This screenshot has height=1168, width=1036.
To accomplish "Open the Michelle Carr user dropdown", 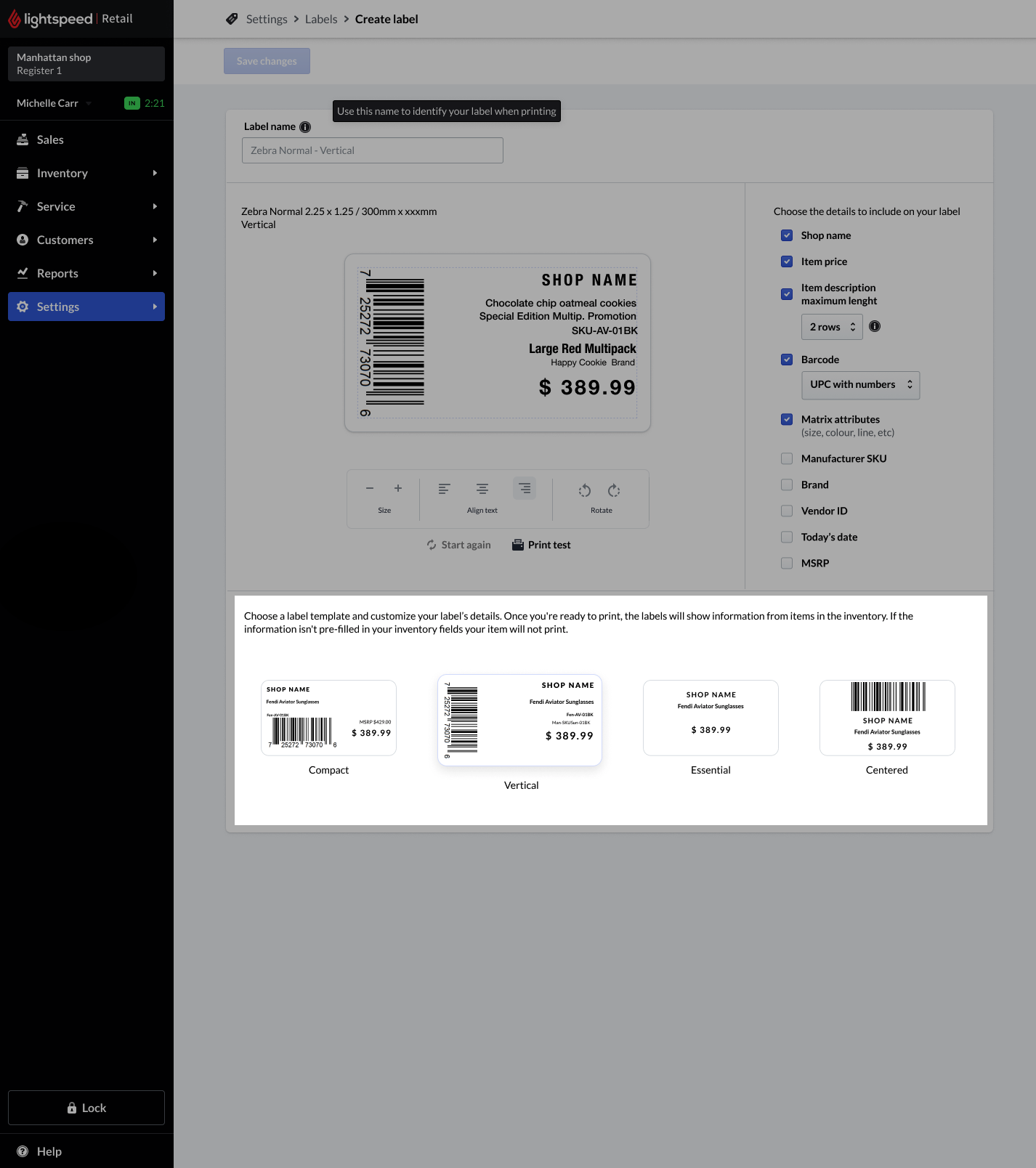I will click(x=54, y=103).
